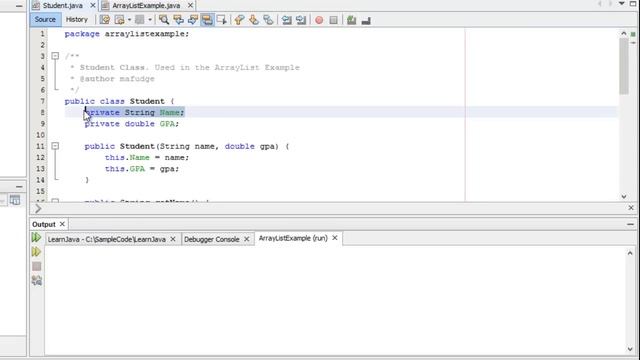Click the disabled Forward navigation icon
The width and height of the screenshot is (640, 360).
coord(140,20)
